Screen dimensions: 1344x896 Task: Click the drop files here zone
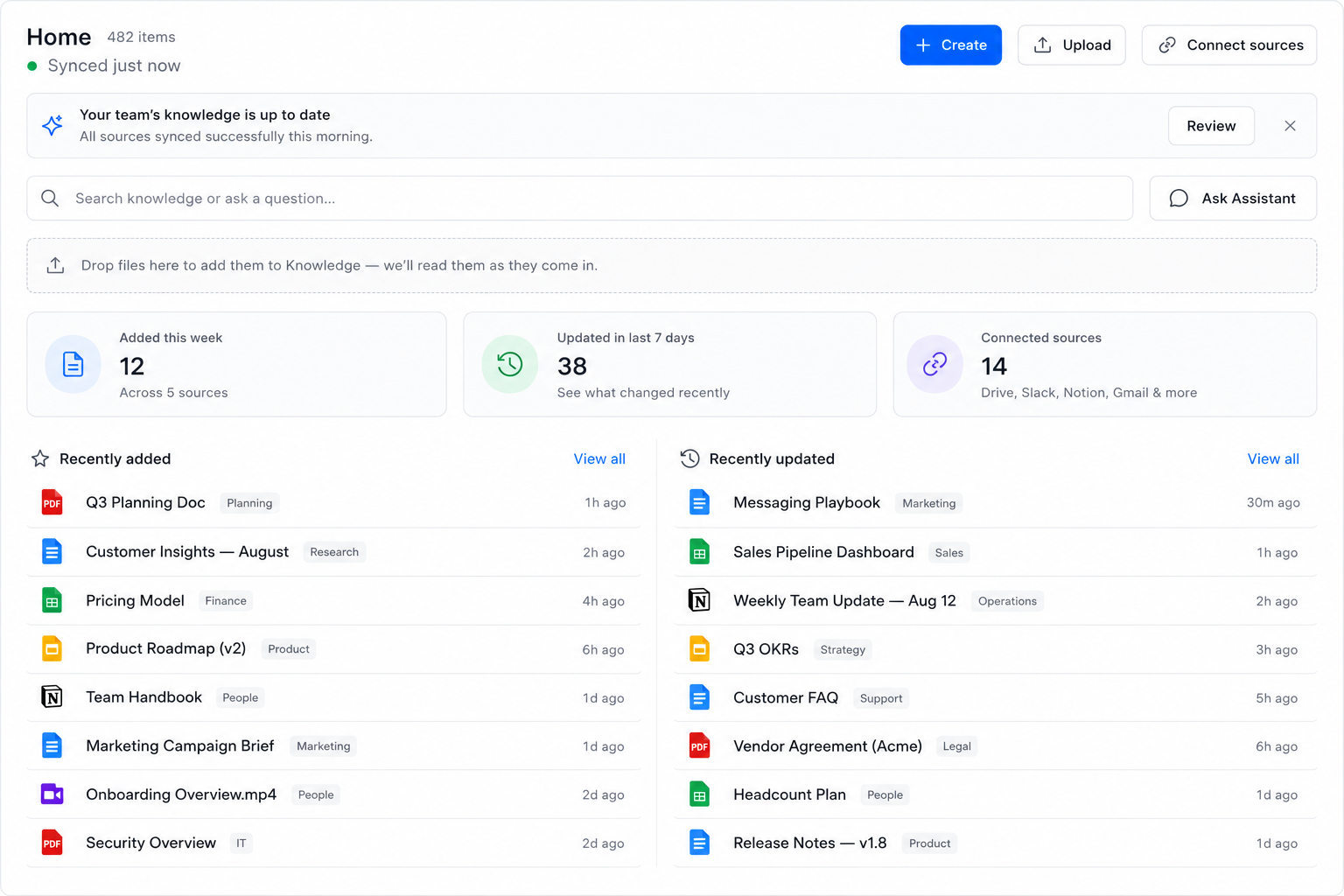coord(672,265)
